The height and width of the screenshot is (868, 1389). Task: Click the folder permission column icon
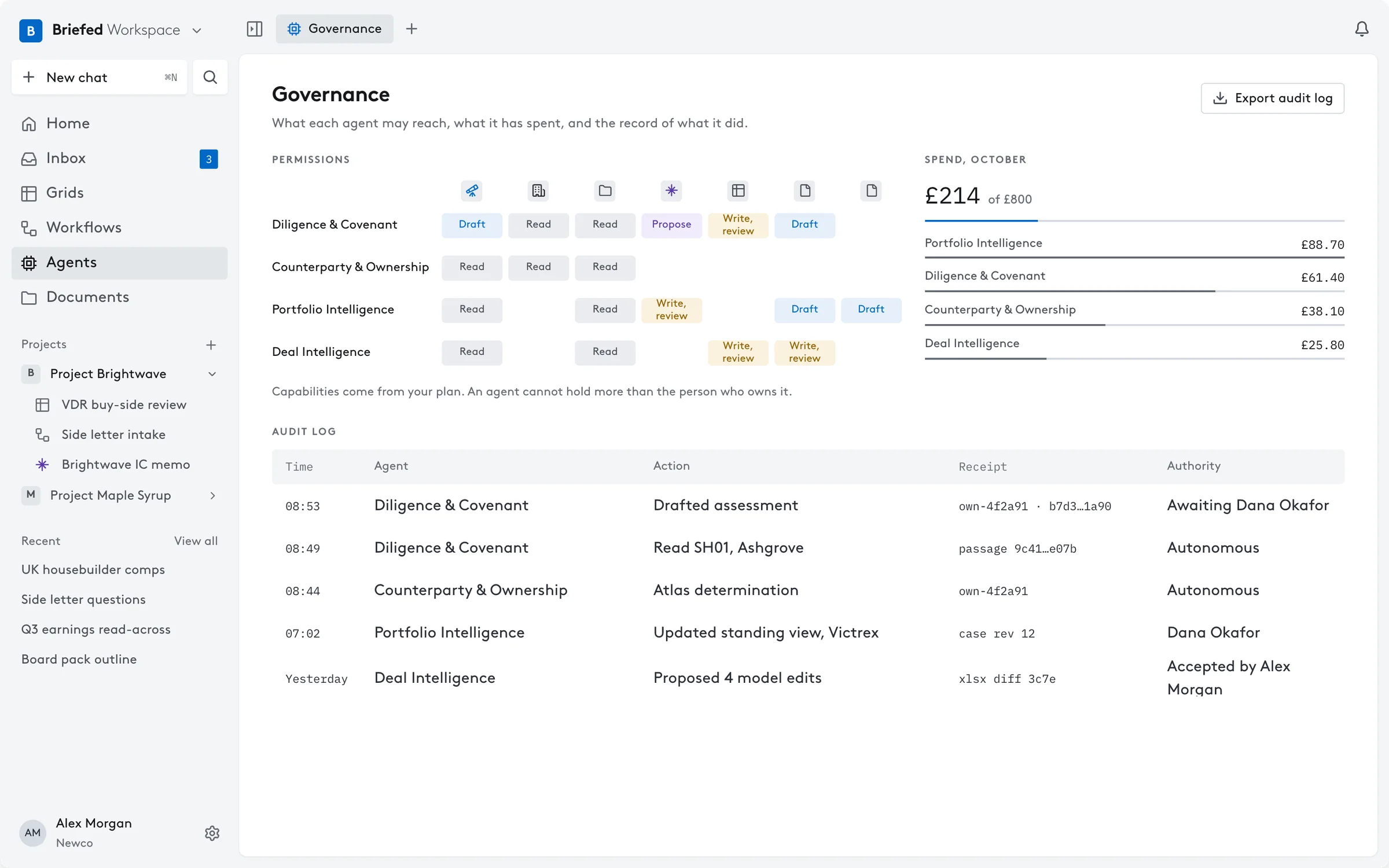[605, 190]
